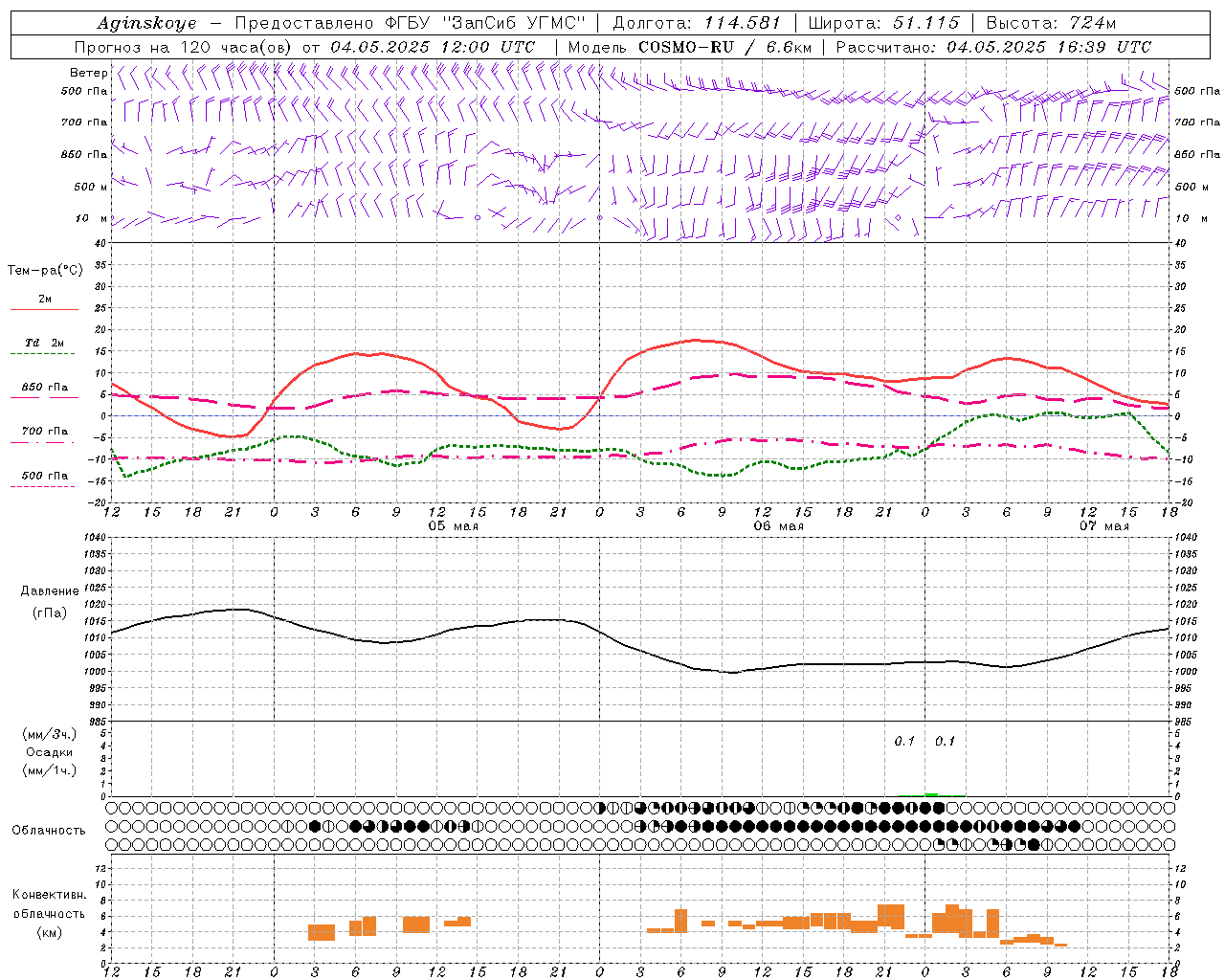Click the 2м temperature legend entry
This screenshot has width=1225, height=980.
(44, 300)
